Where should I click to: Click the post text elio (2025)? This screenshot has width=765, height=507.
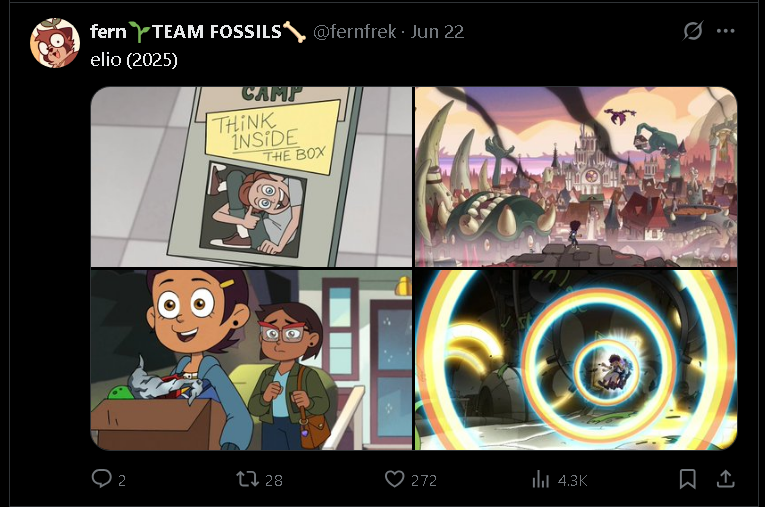[x=134, y=60]
